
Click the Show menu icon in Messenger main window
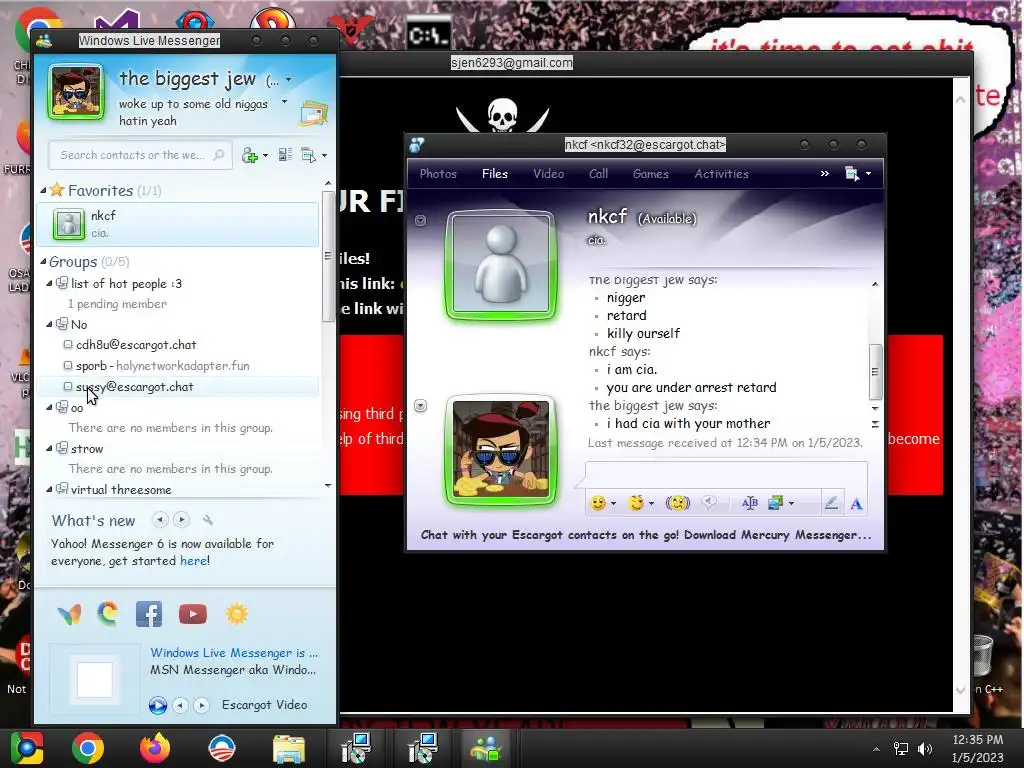click(x=308, y=155)
